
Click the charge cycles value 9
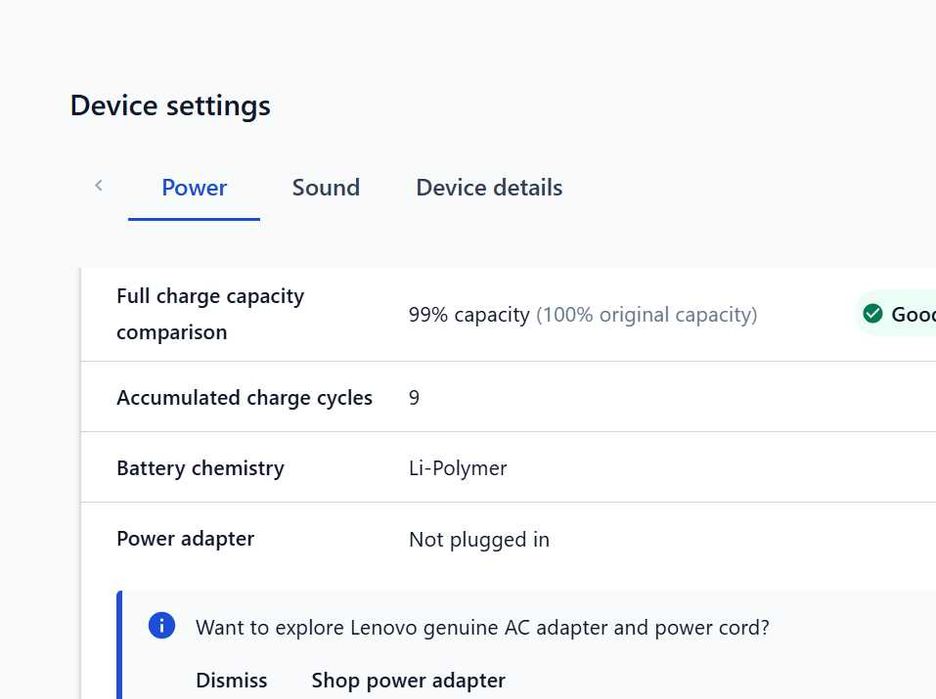[414, 398]
